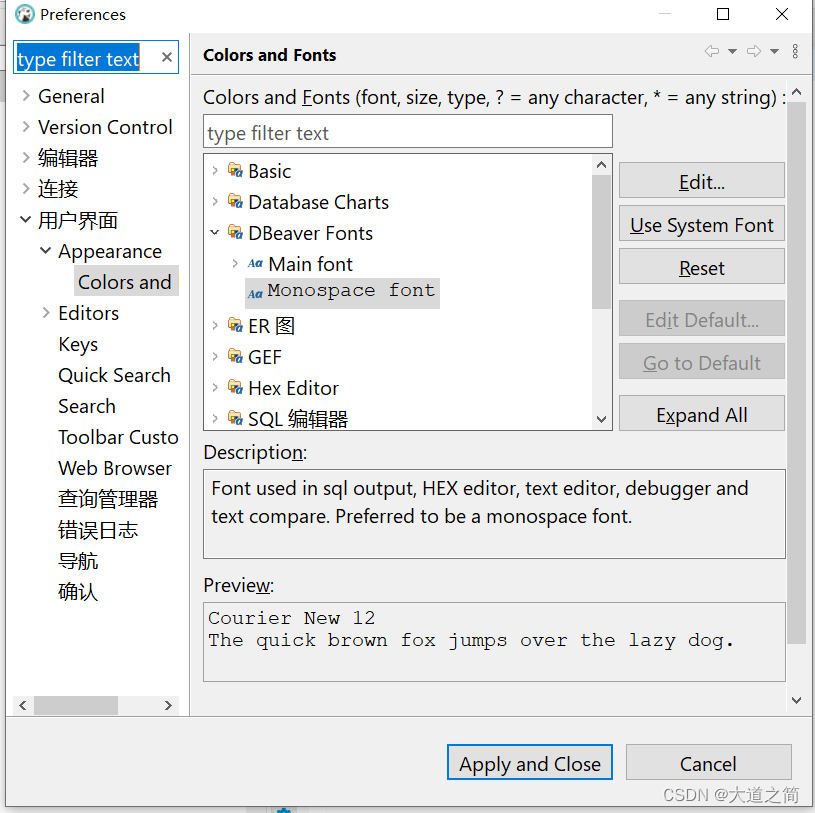The height and width of the screenshot is (813, 815).
Task: Expand the SQL 编辑器 category
Action: click(x=215, y=418)
